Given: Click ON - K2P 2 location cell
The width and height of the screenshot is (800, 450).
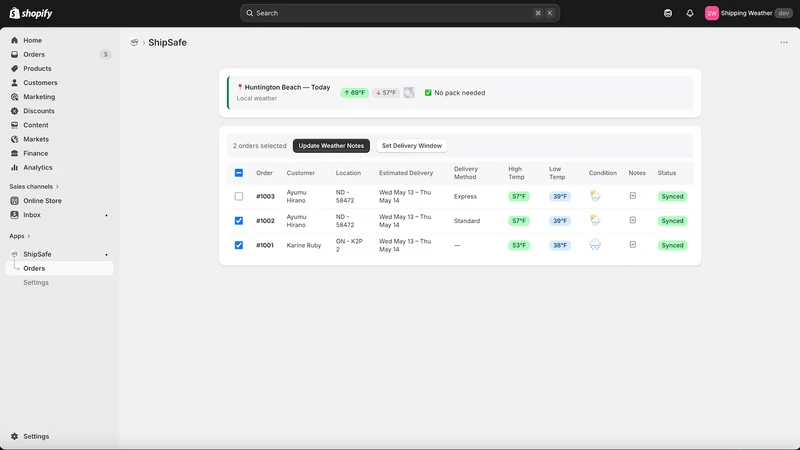Looking at the screenshot, I should [349, 245].
